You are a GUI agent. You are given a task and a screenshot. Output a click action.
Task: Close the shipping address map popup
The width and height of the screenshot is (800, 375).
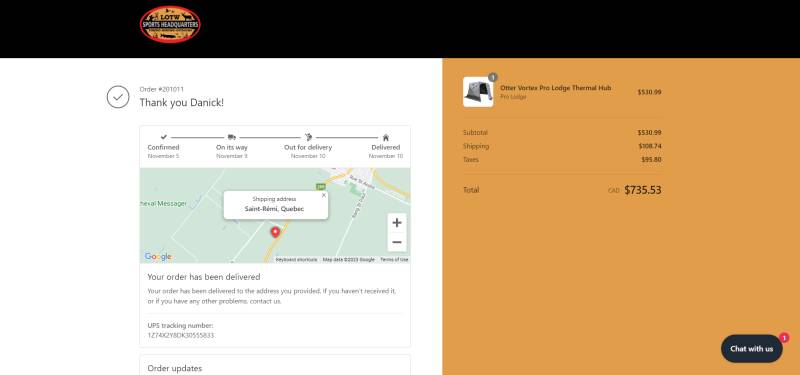click(323, 195)
